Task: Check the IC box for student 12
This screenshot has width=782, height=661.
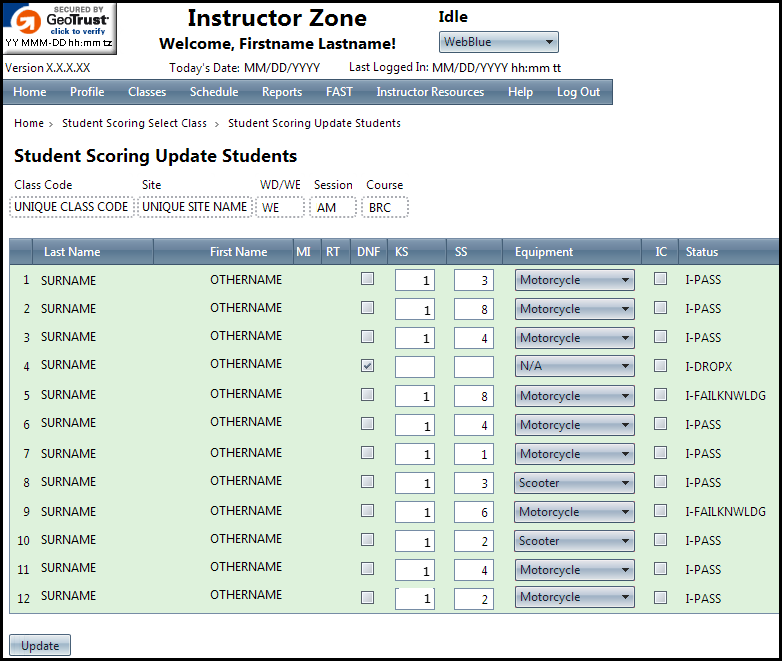Action: [x=660, y=597]
